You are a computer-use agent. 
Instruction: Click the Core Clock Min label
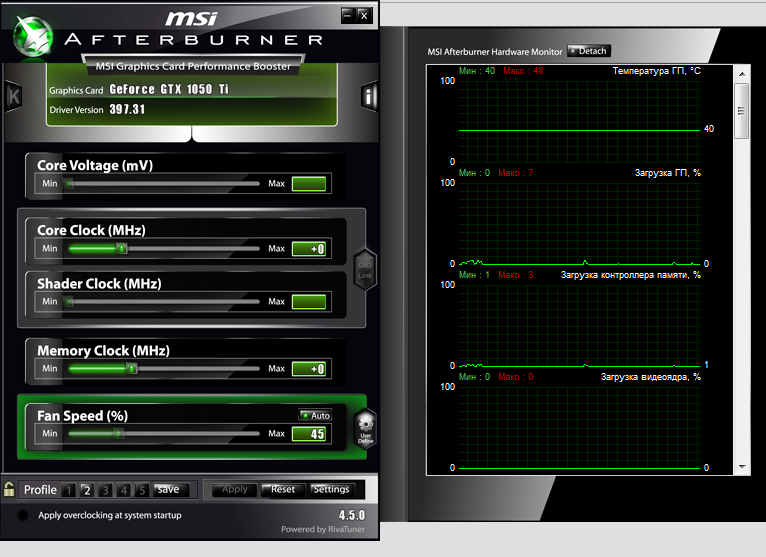pos(49,248)
